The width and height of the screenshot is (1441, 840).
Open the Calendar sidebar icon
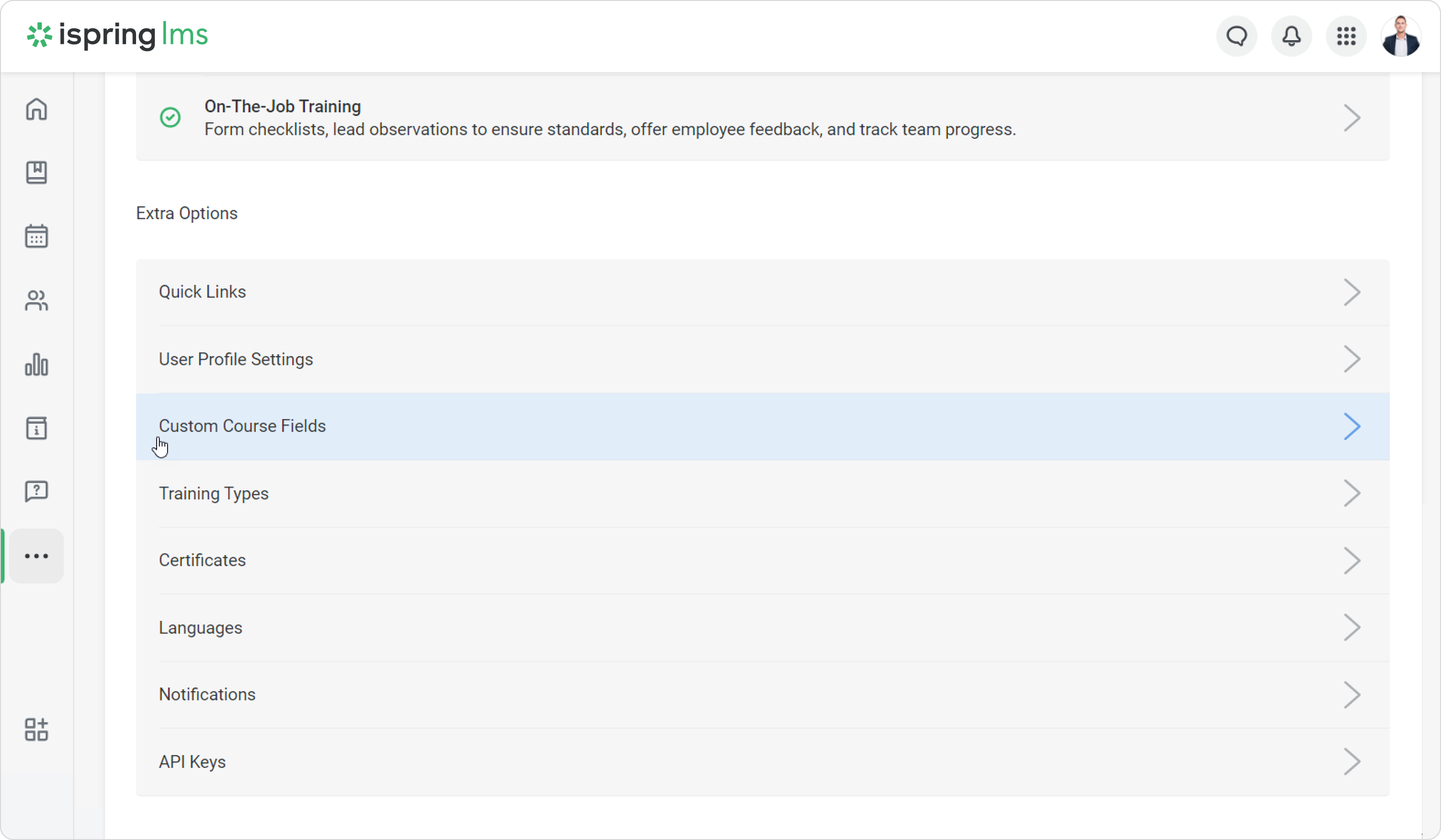(x=37, y=236)
